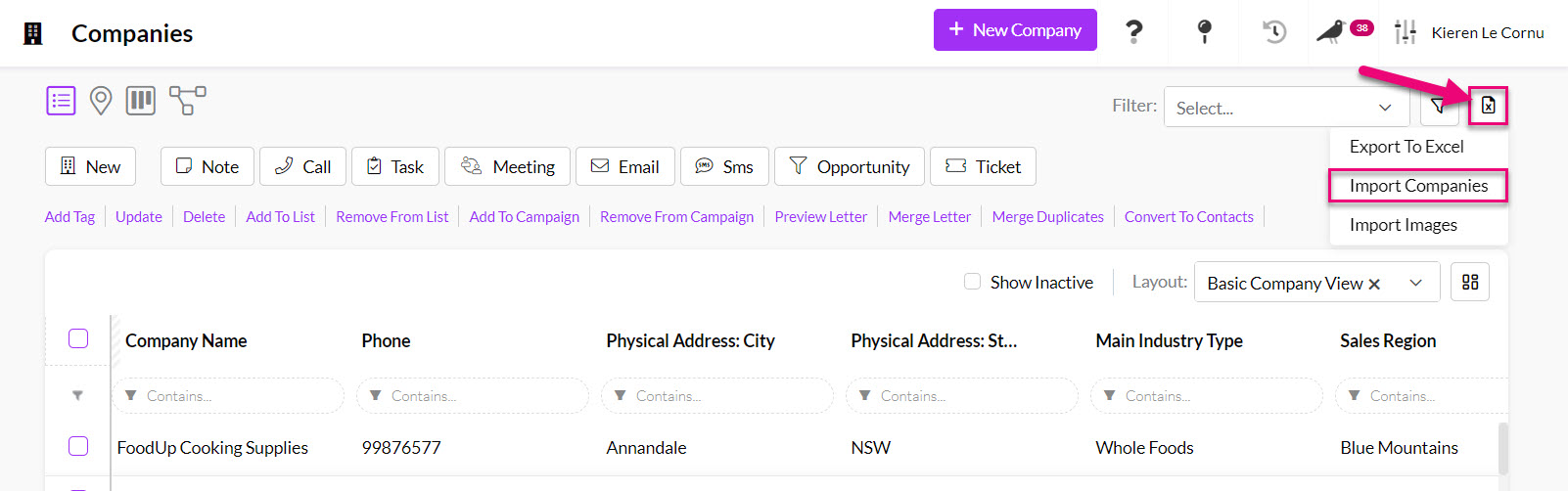Click the filter funnel icon button
Viewport: 1568px width, 491px height.
(x=1438, y=106)
